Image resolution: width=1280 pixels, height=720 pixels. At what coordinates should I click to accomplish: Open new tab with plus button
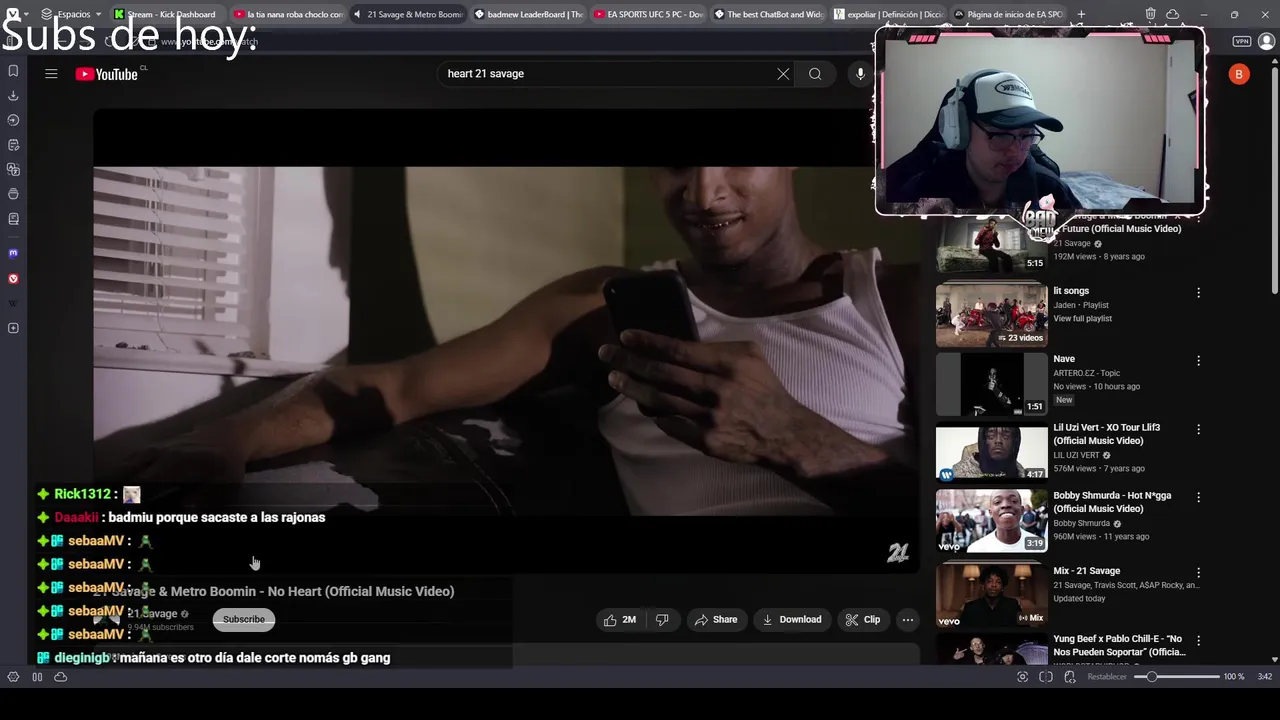[1081, 14]
